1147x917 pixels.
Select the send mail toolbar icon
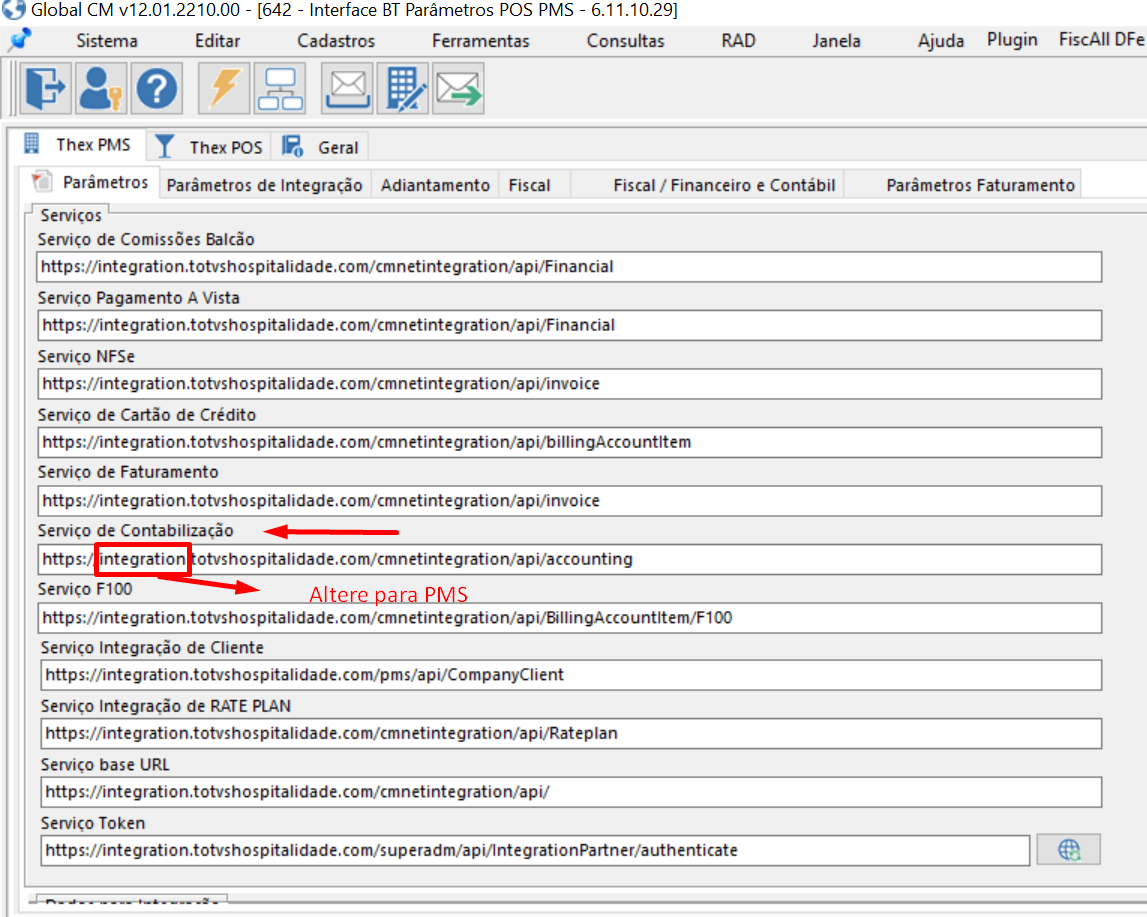[x=457, y=88]
